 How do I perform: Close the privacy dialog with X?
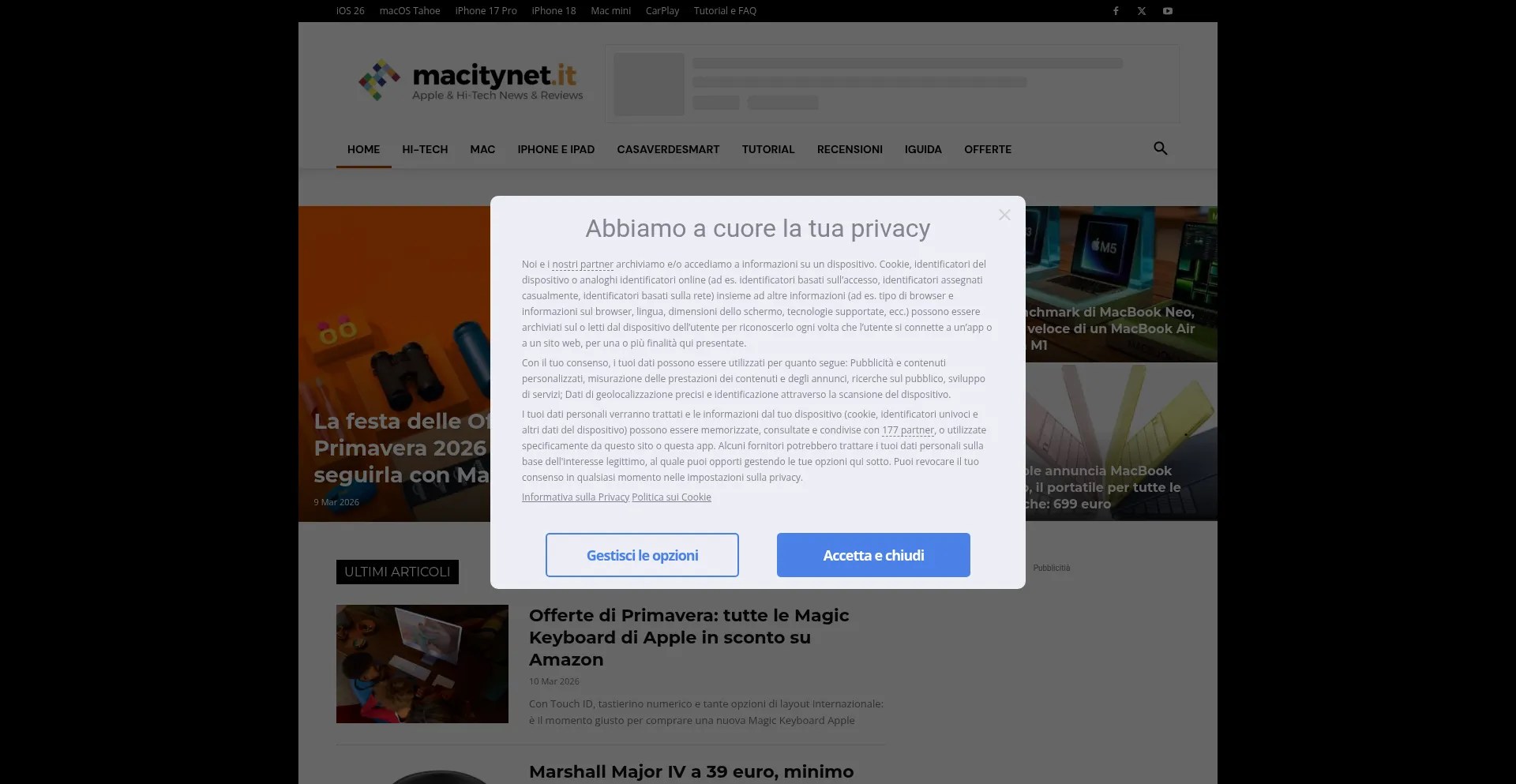(1004, 215)
